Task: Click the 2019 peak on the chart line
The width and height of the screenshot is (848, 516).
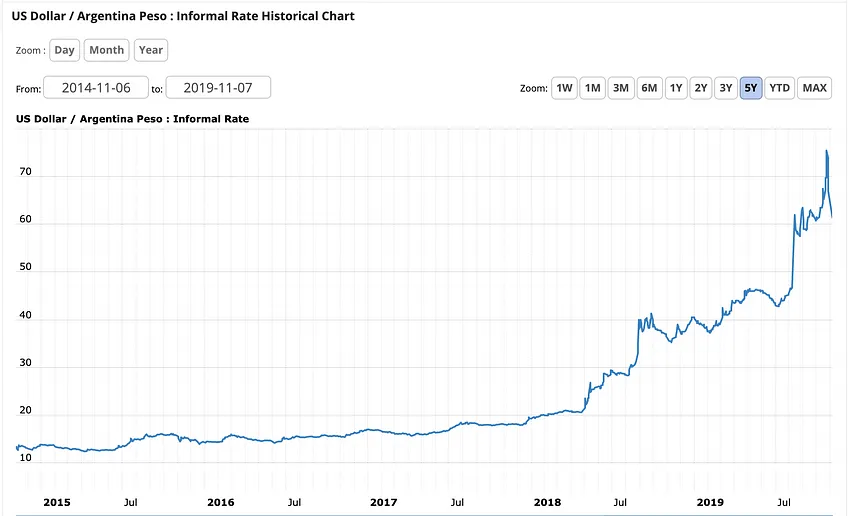Action: [826, 151]
